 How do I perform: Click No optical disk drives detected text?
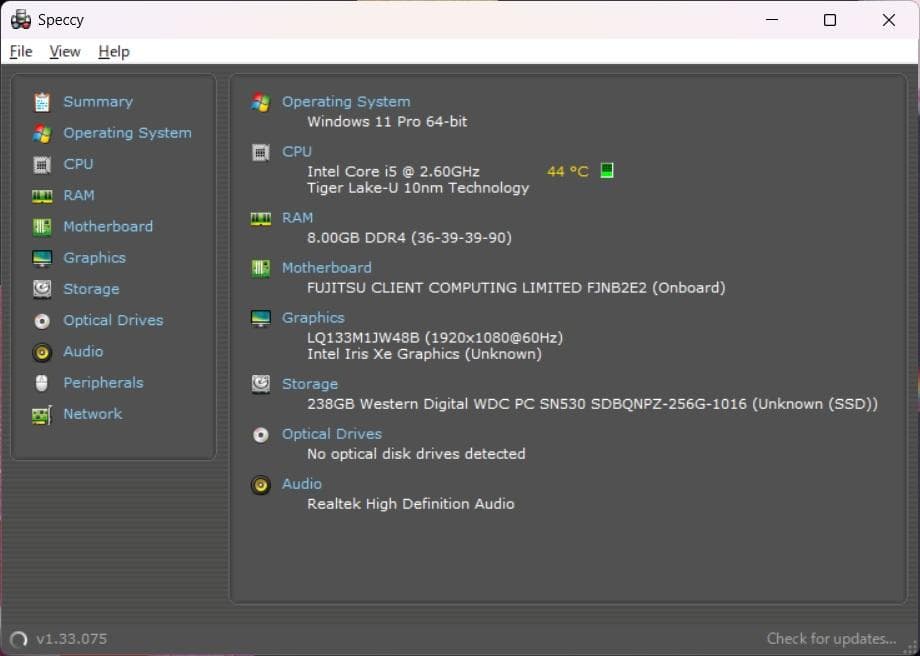(416, 454)
